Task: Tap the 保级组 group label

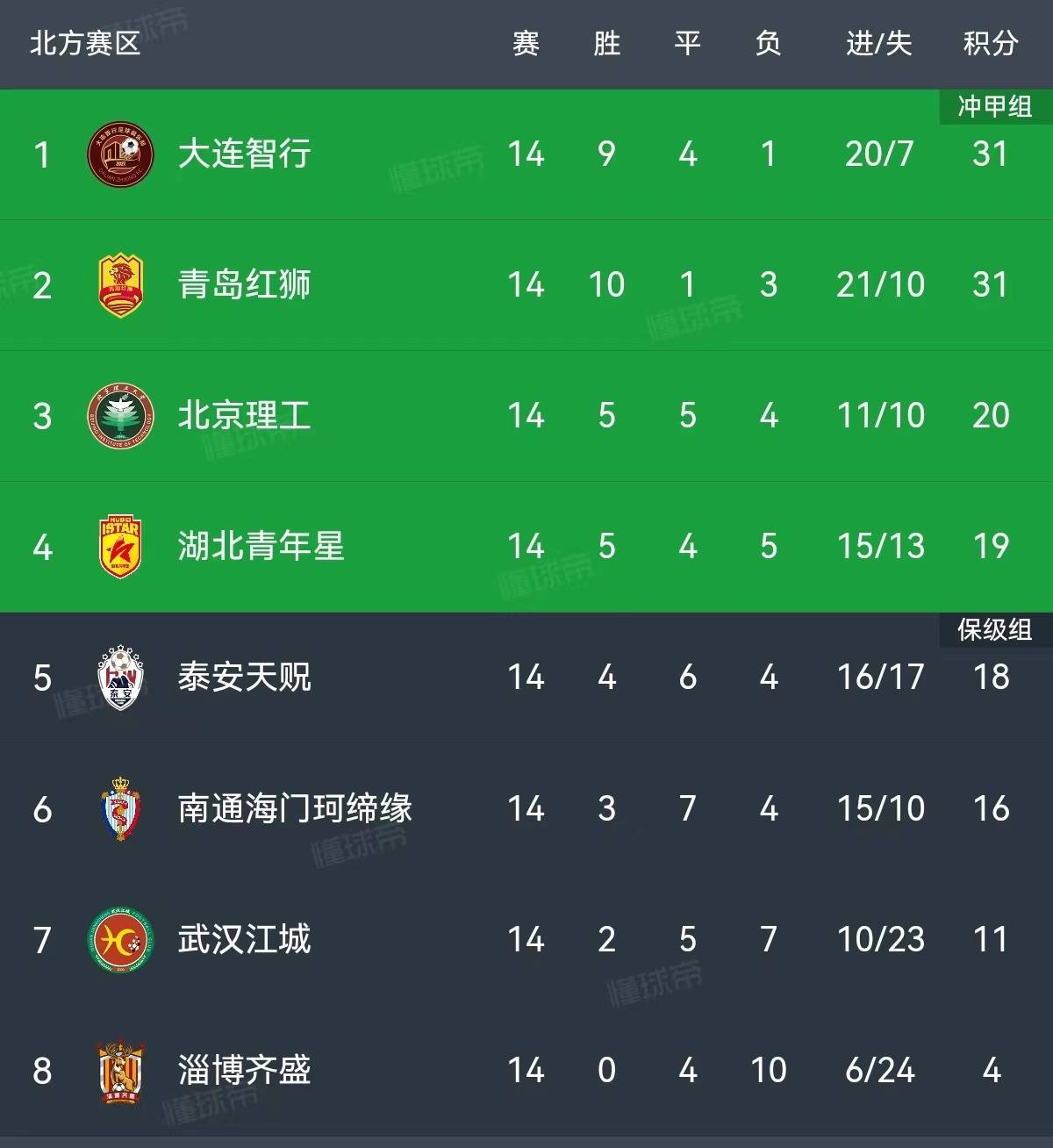Action: (995, 629)
